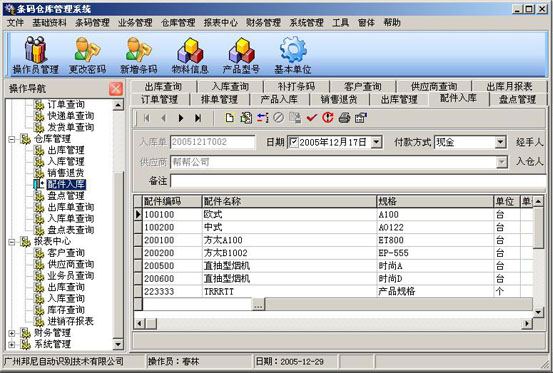Viewport: 553px width, 373px height.
Task: Open the 新增条码 tool
Action: tap(139, 55)
